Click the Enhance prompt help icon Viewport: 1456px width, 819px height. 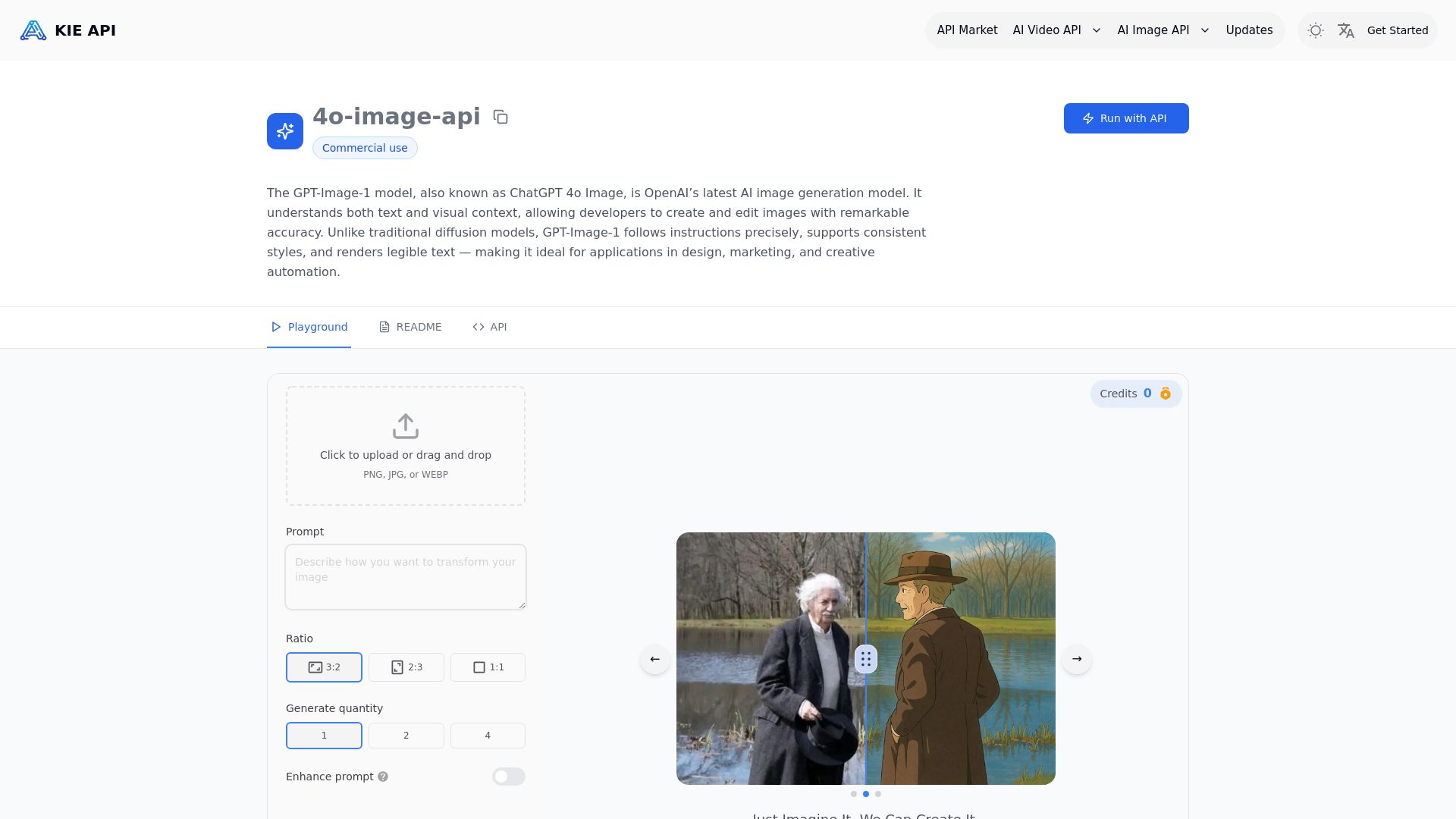pyautogui.click(x=383, y=777)
